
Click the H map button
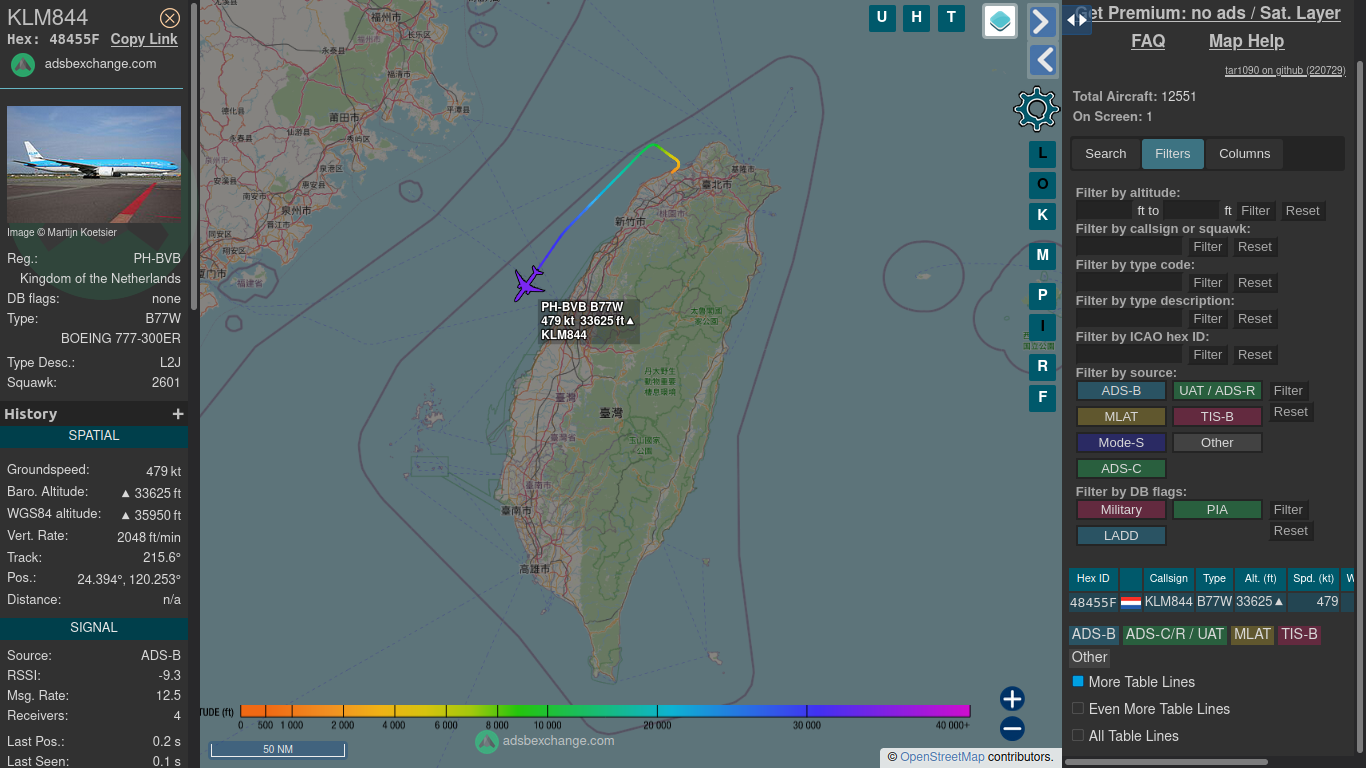[916, 17]
